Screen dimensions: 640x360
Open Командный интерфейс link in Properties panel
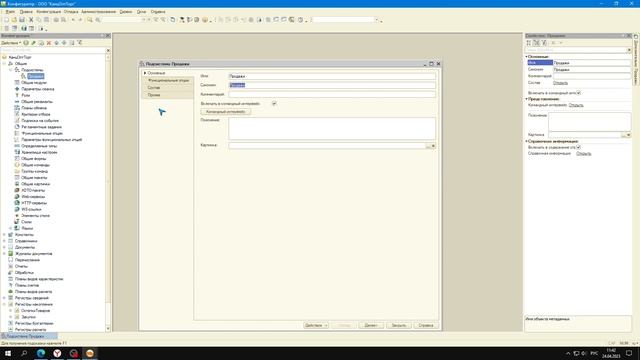(576, 105)
